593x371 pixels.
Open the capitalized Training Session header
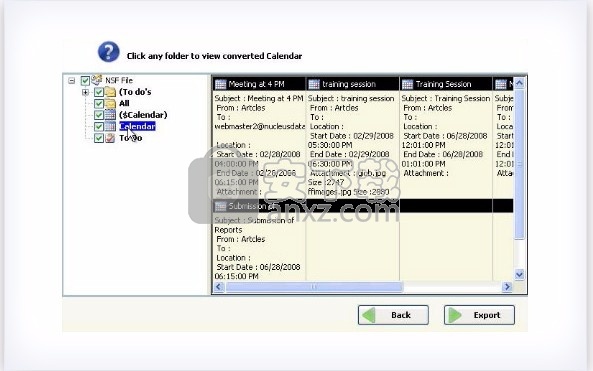(446, 84)
